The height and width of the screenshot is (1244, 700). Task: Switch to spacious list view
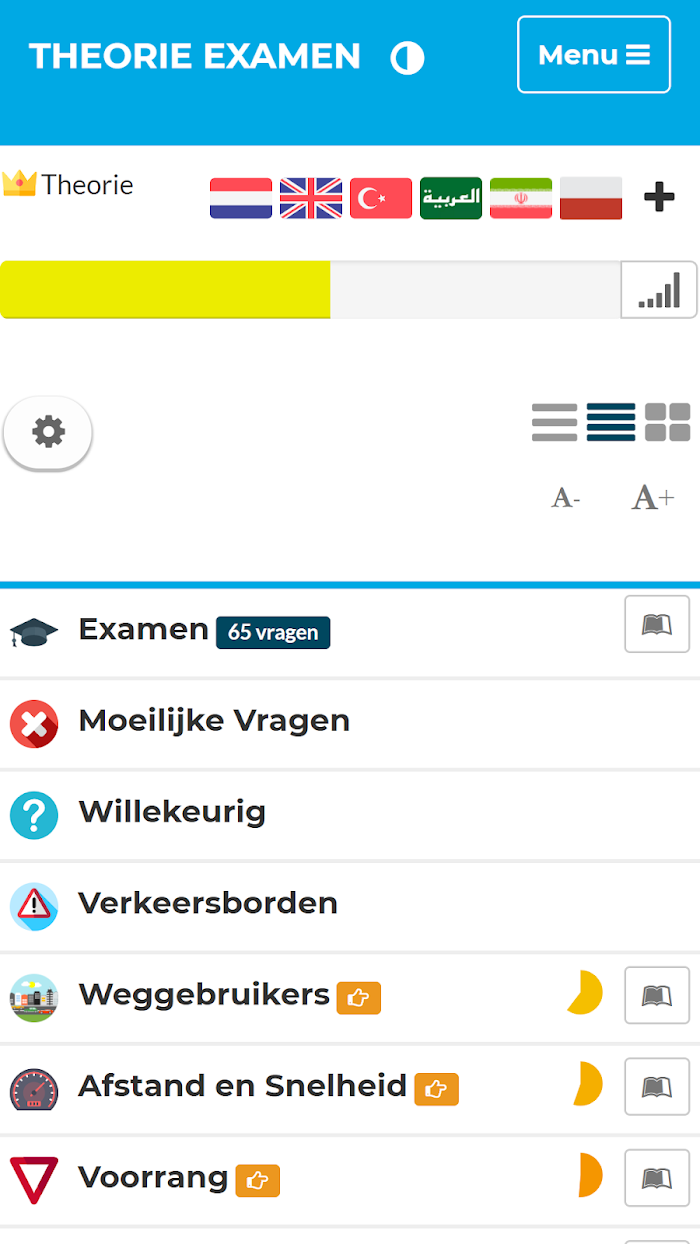(x=554, y=422)
